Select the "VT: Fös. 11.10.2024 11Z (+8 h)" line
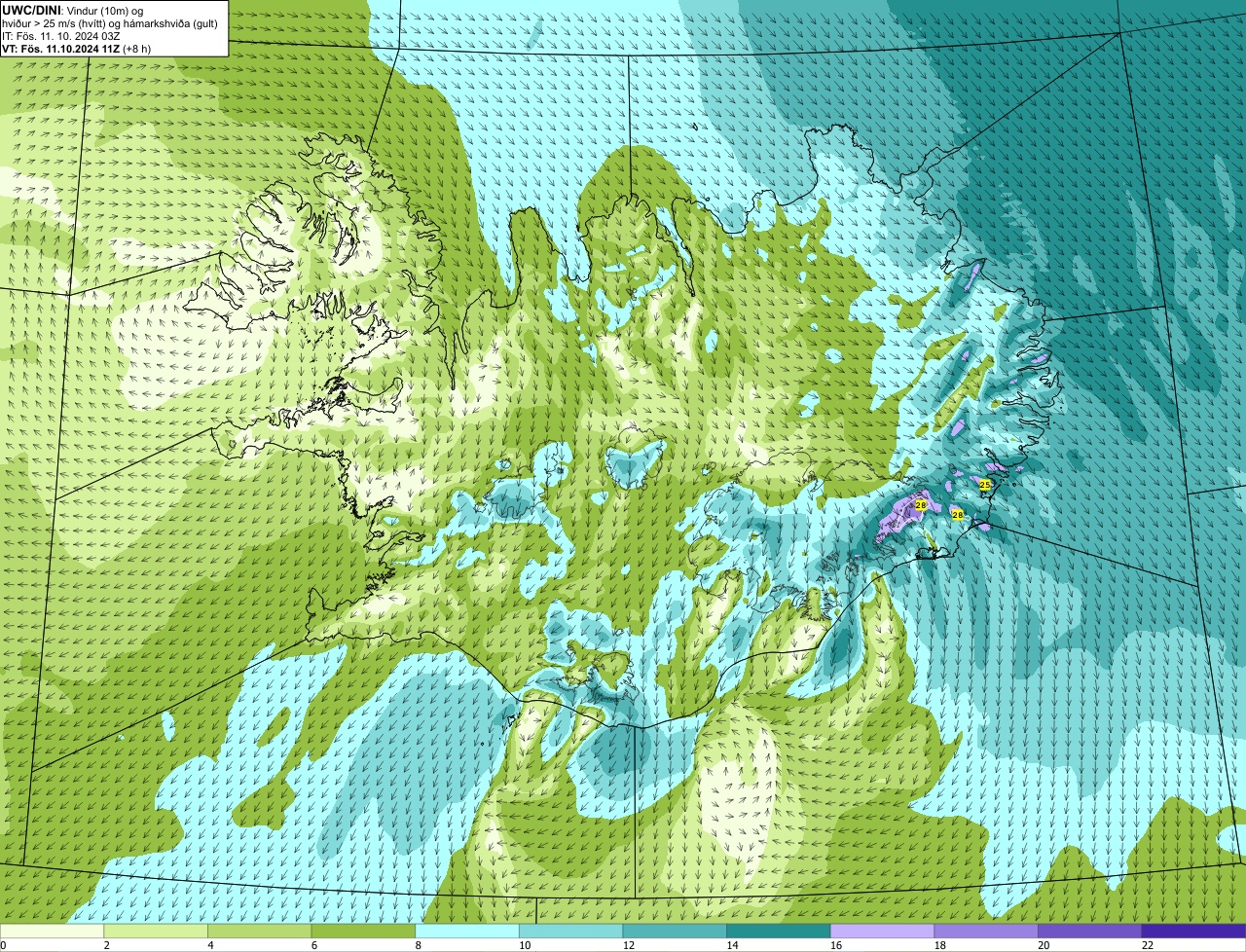The image size is (1246, 952). [x=76, y=48]
